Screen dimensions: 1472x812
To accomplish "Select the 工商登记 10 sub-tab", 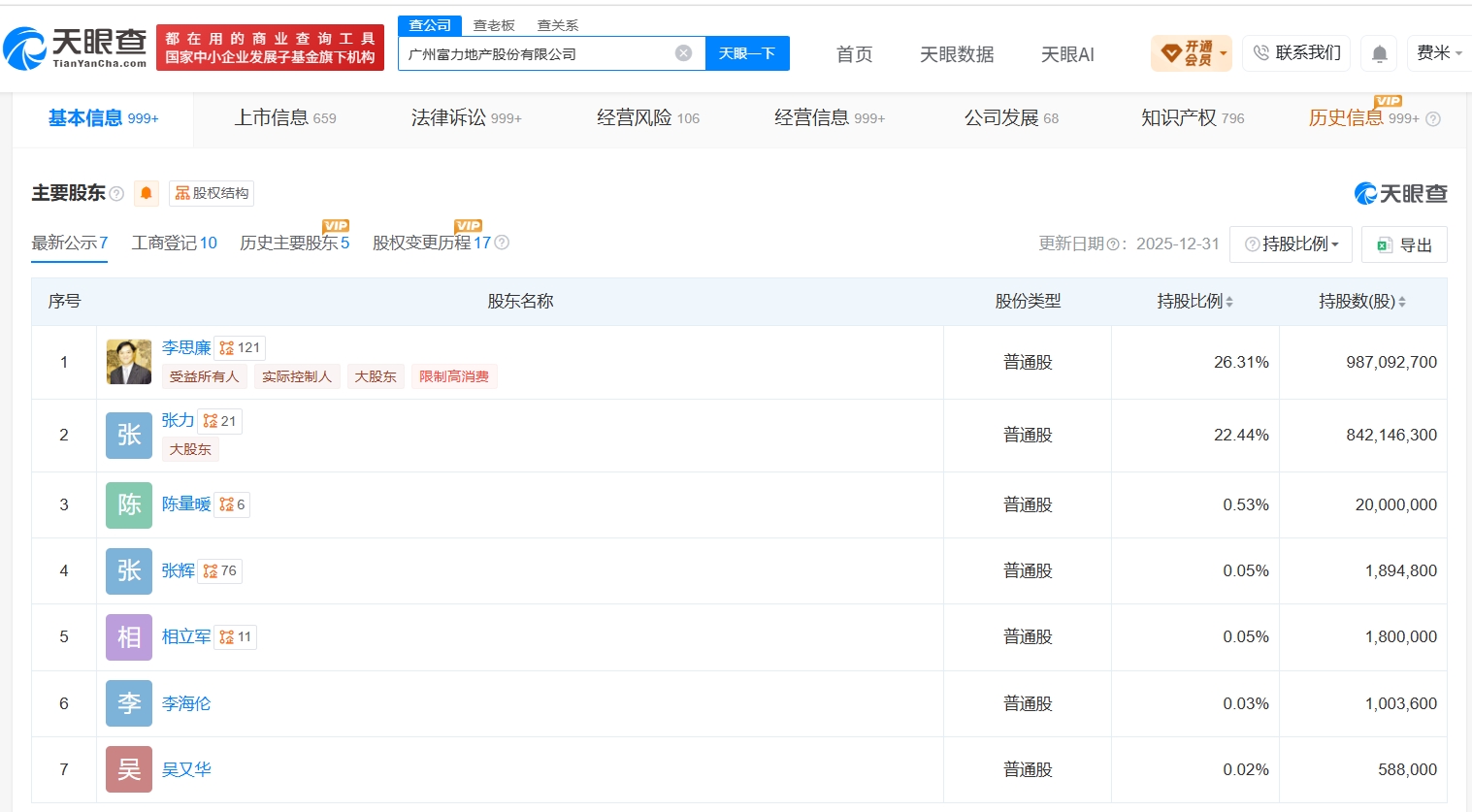I will coord(174,244).
